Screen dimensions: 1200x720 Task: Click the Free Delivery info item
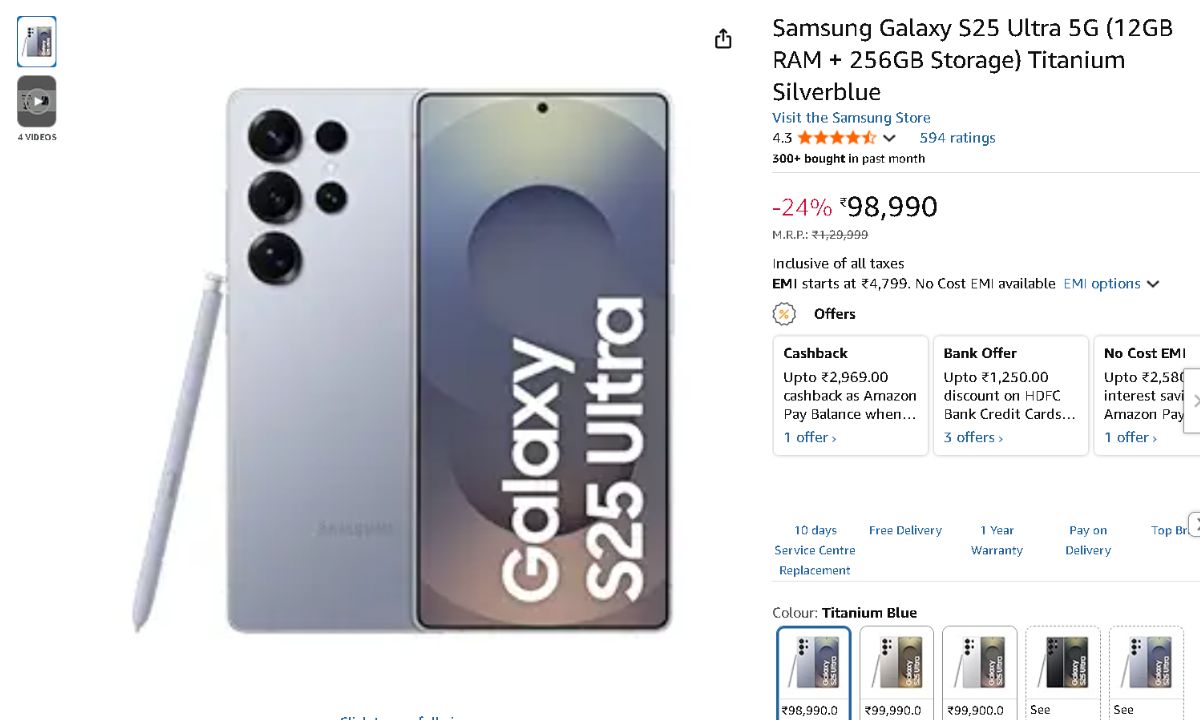905,530
